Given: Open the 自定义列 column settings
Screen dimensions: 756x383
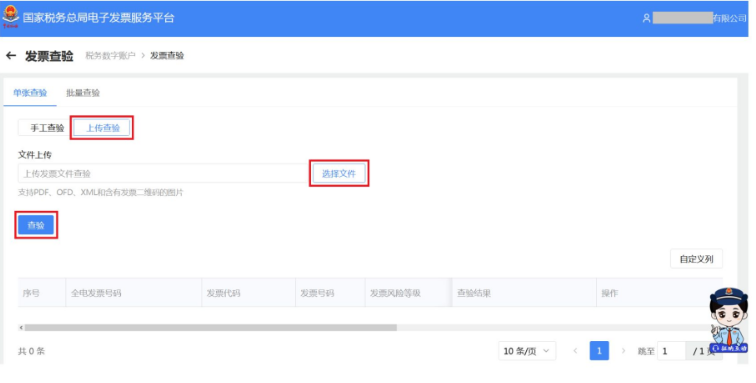Looking at the screenshot, I should click(696, 259).
